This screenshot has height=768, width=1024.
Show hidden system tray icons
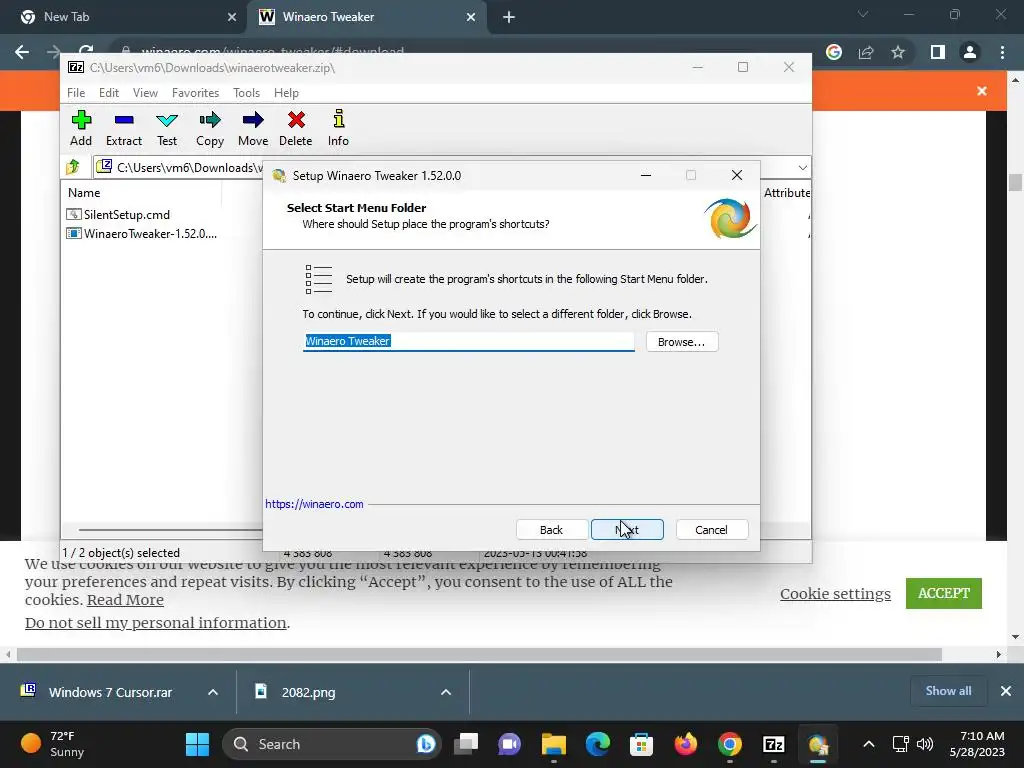pos(869,744)
